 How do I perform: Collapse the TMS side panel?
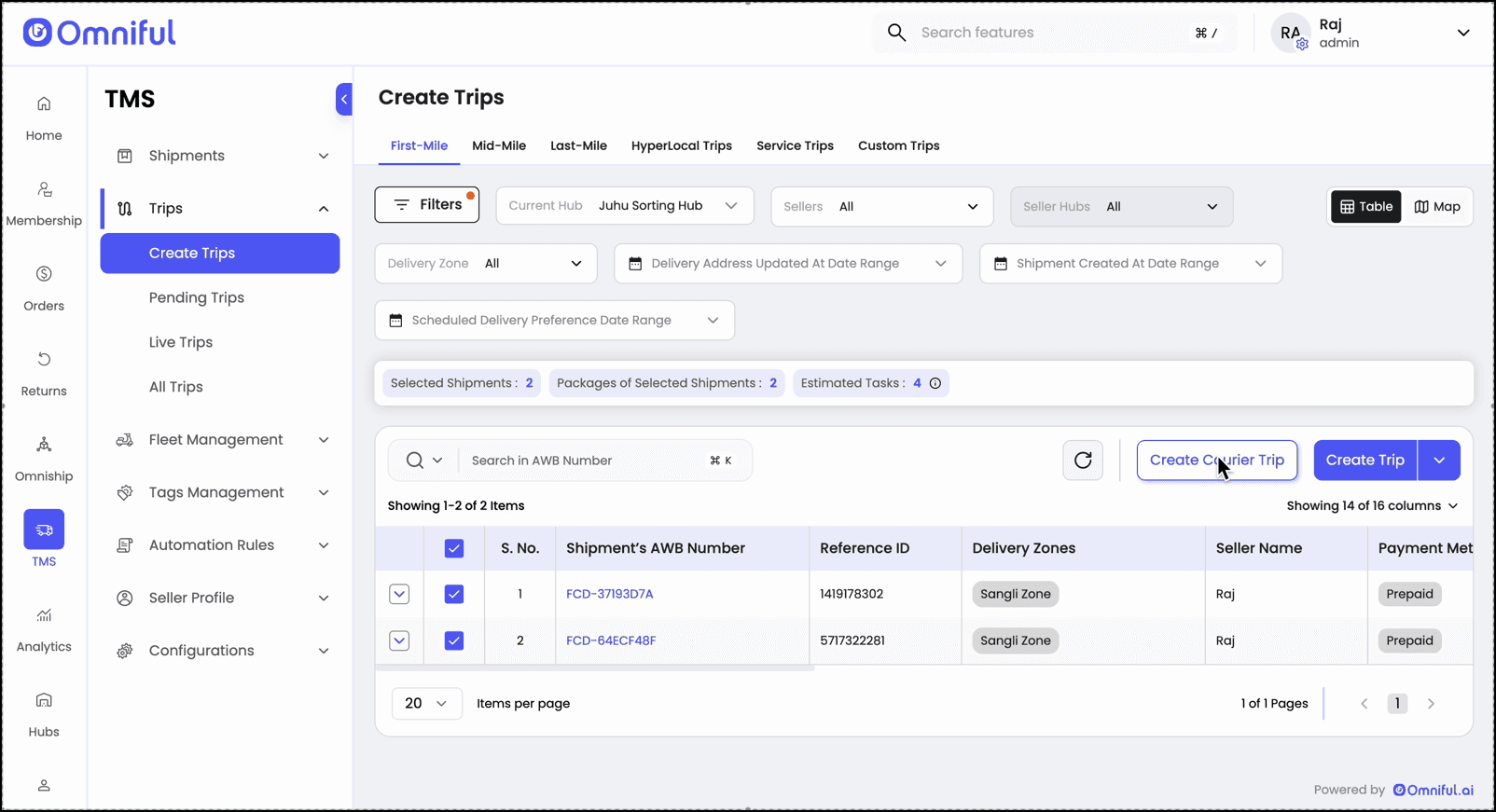pyautogui.click(x=344, y=99)
